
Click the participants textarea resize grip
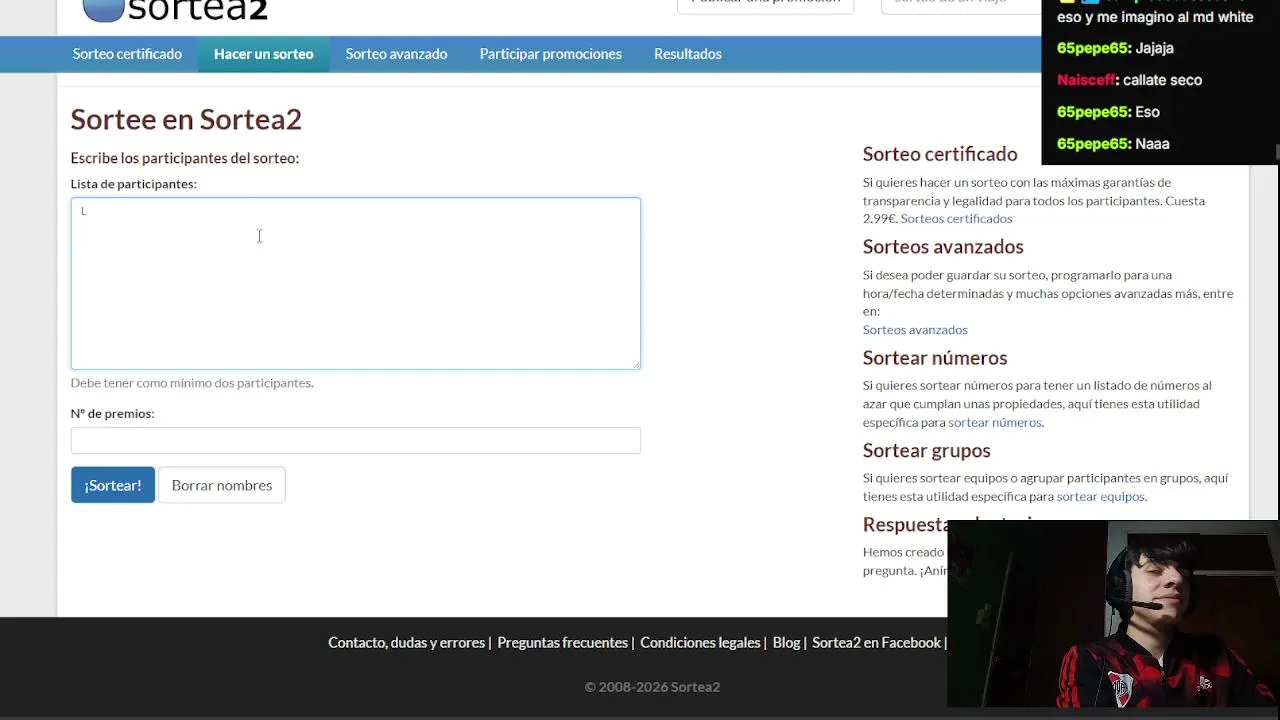[635, 364]
